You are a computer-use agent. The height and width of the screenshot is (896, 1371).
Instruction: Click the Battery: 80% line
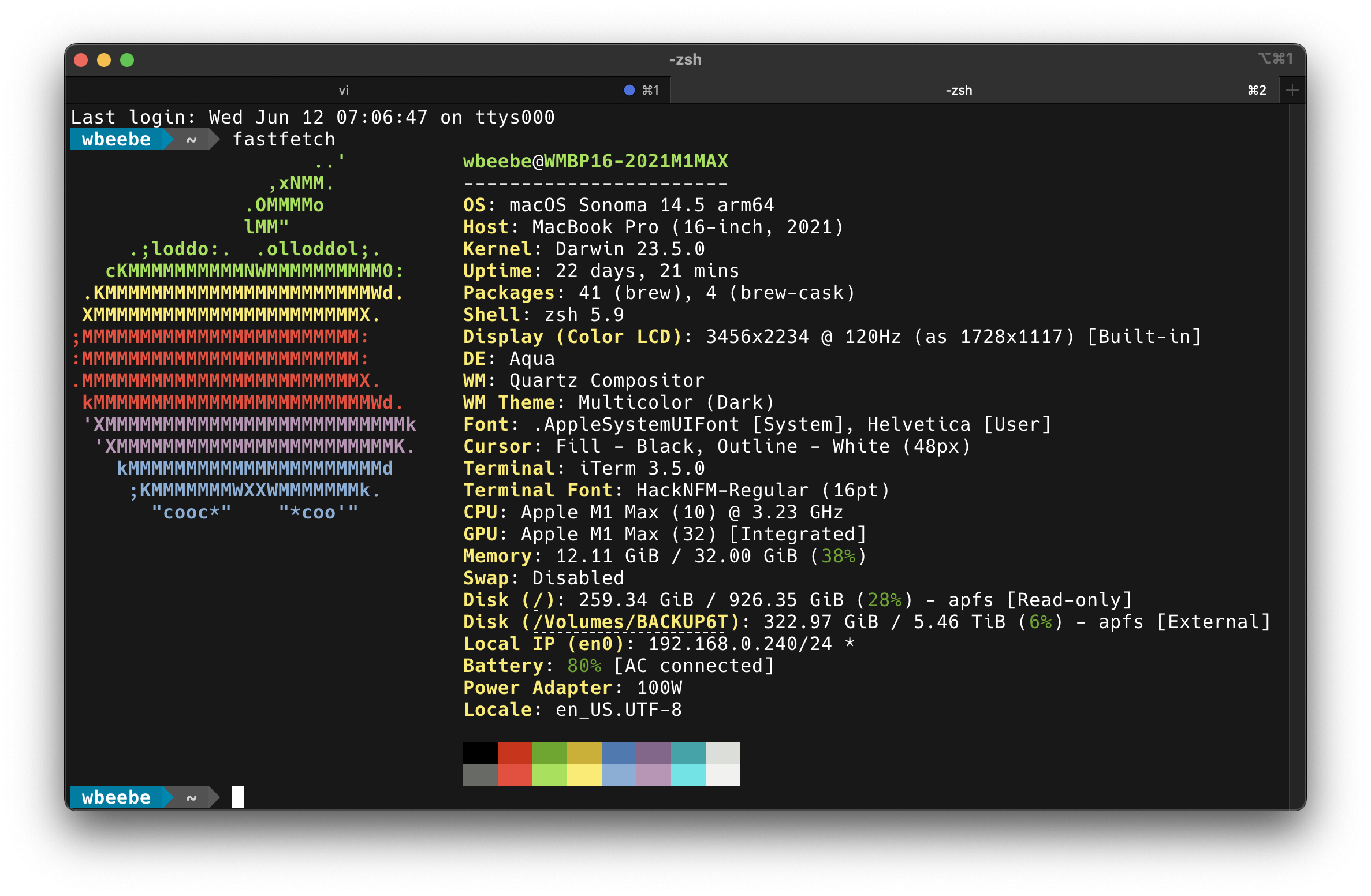(x=619, y=666)
